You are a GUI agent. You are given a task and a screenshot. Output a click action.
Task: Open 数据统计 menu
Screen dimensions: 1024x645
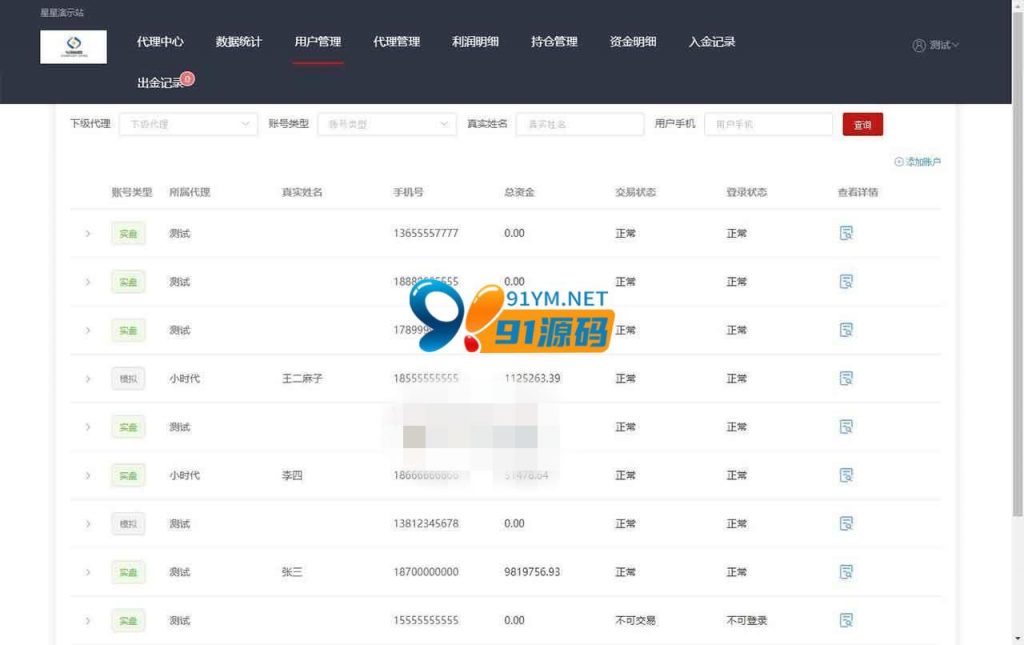[x=239, y=42]
